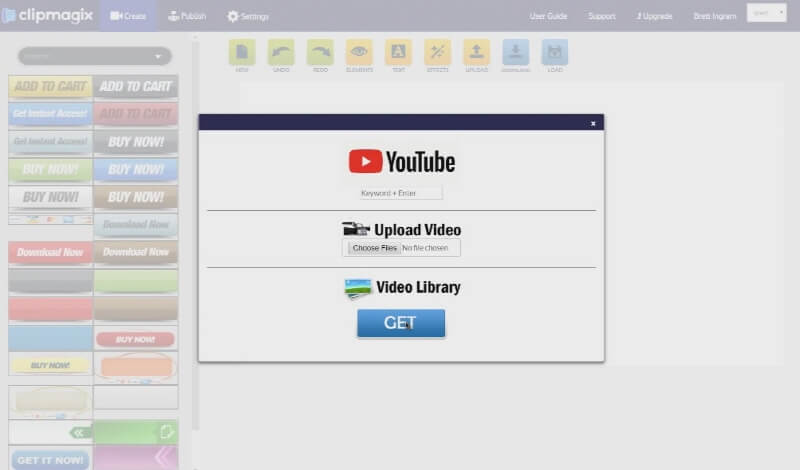Select the yellow ADD TO CART button graphic
The image size is (800, 470).
(50, 86)
